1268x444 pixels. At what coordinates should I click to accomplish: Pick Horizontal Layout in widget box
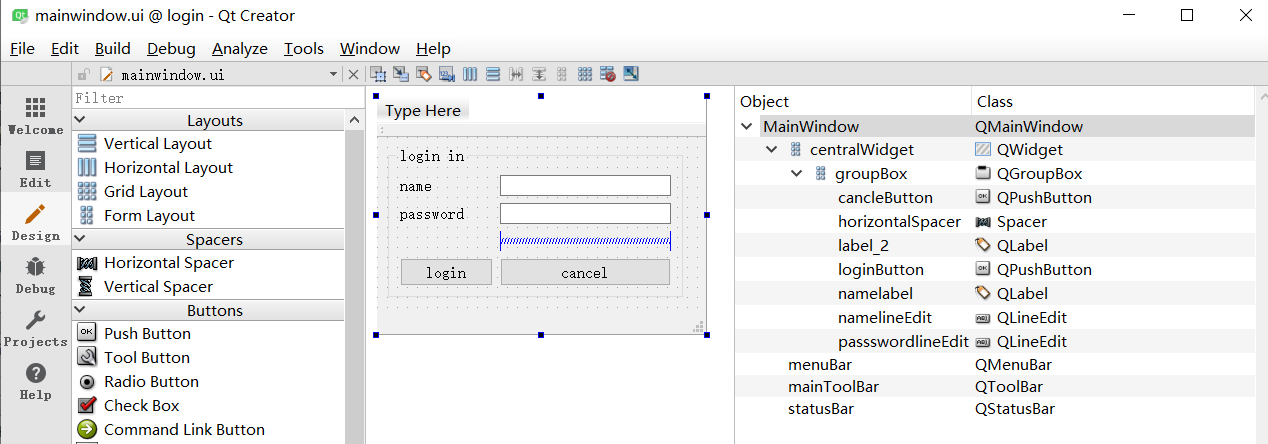[x=168, y=168]
